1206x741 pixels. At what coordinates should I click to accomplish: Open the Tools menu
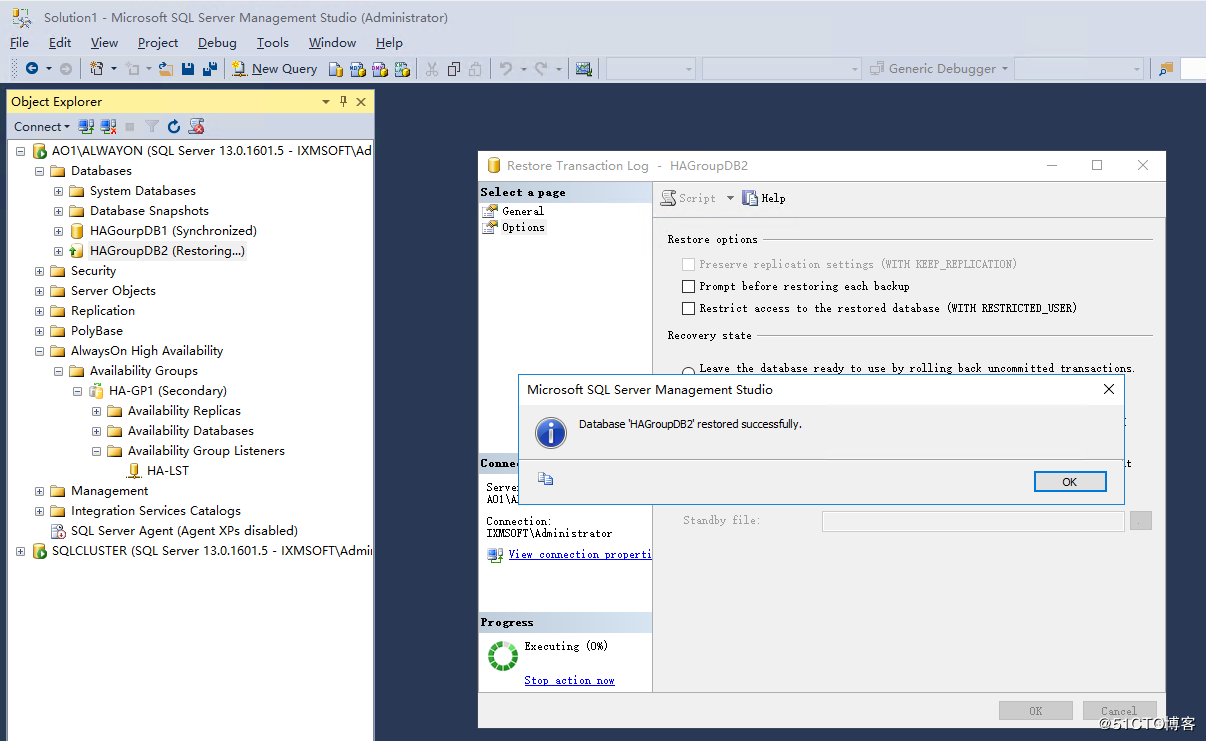pos(272,42)
